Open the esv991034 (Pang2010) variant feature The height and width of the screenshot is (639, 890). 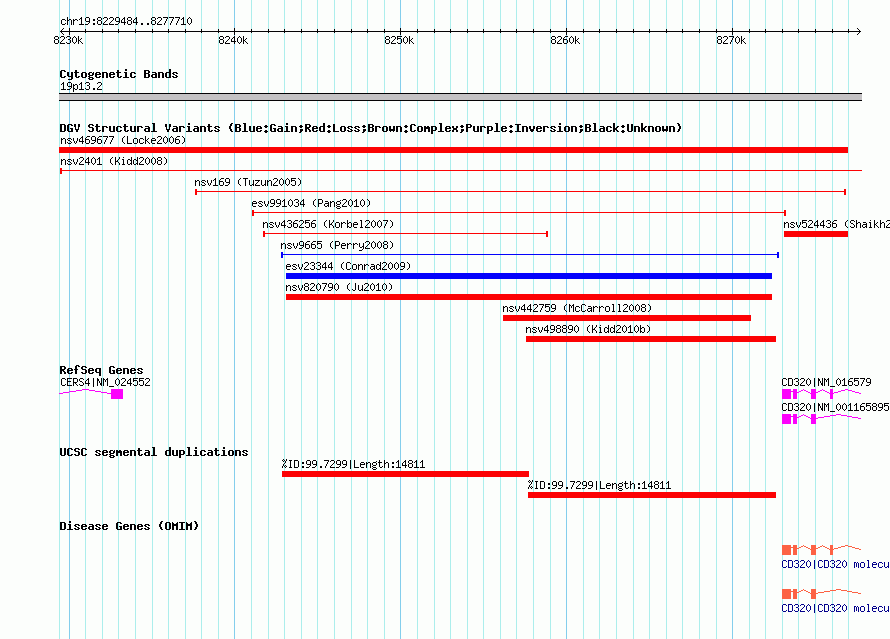519,213
